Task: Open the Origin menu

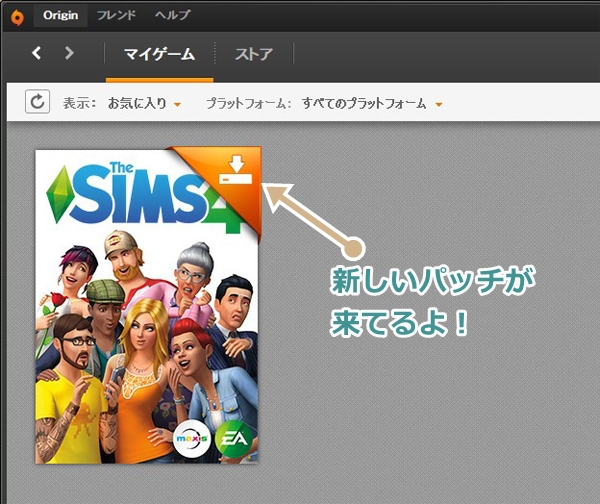Action: point(60,15)
